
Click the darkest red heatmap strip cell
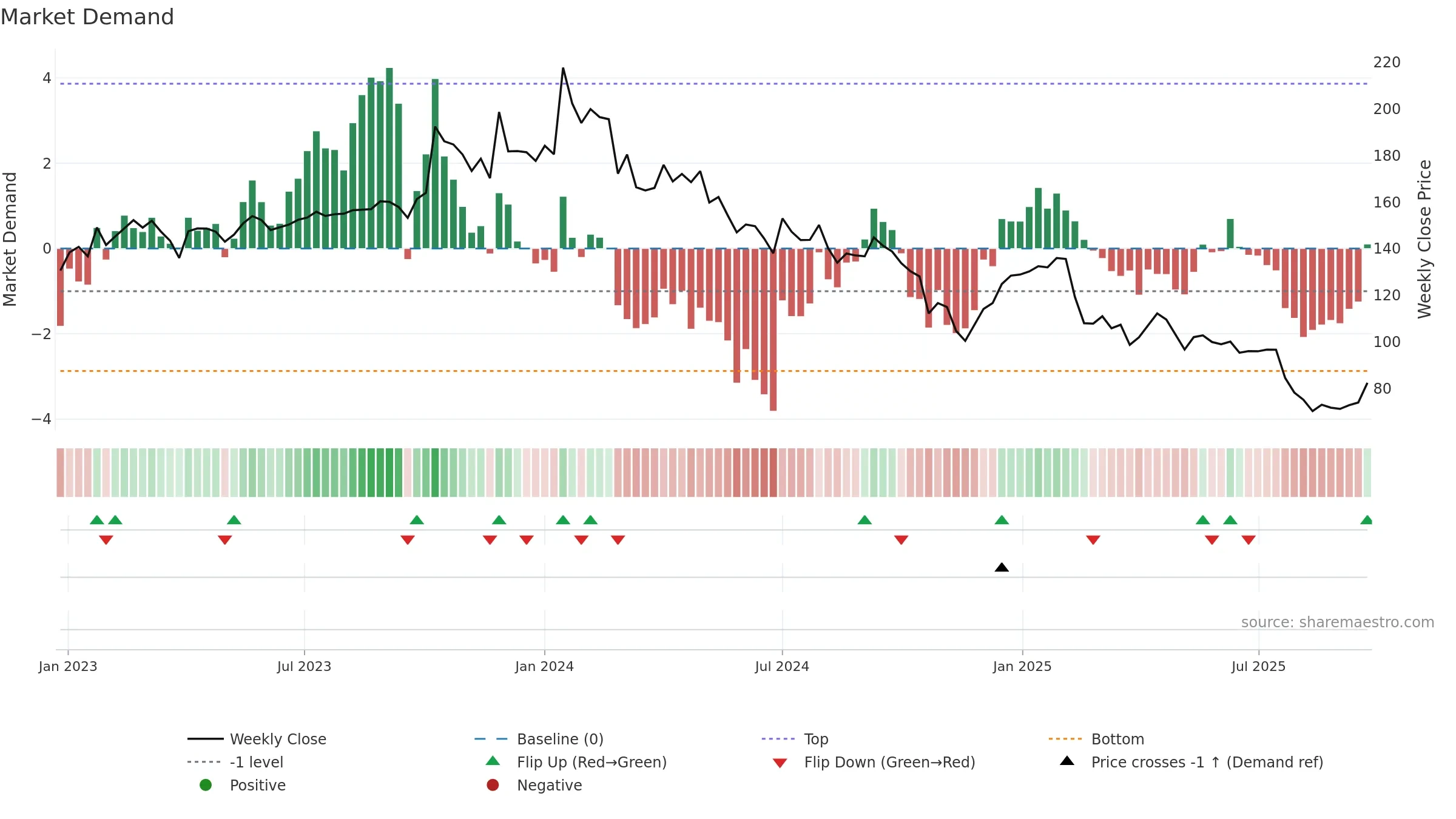click(773, 473)
